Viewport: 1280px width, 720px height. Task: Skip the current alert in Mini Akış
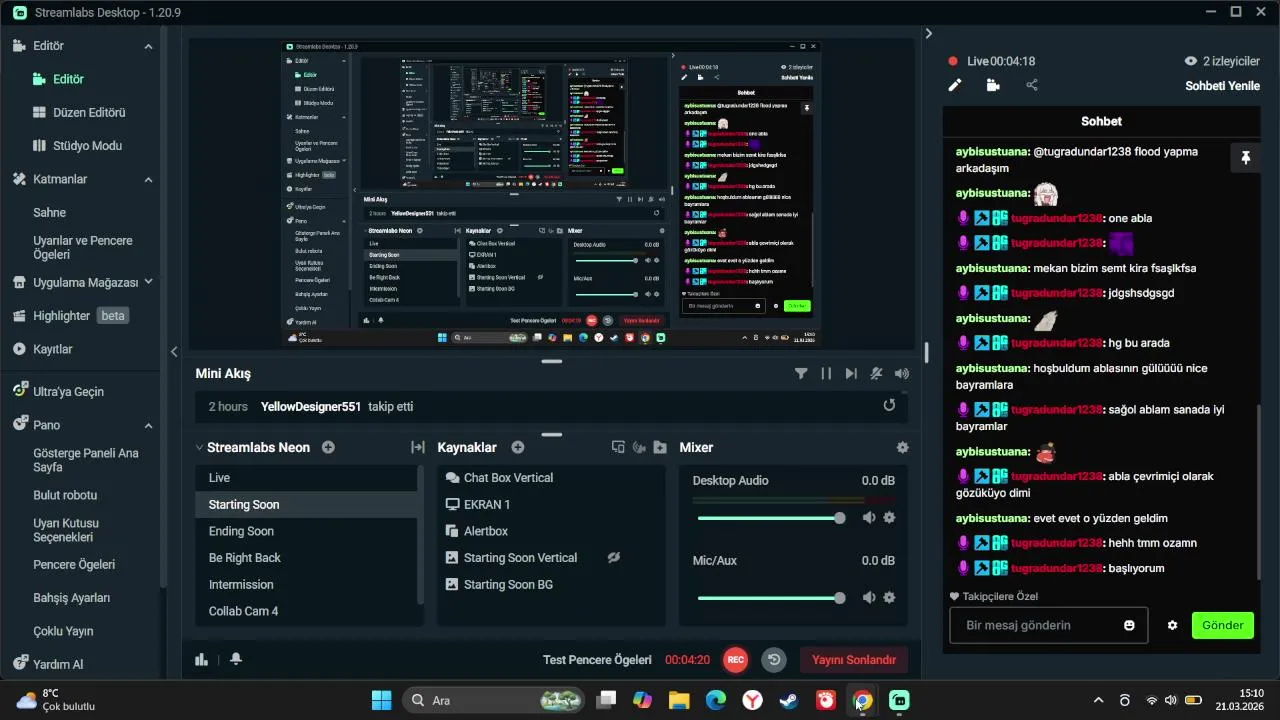(851, 373)
